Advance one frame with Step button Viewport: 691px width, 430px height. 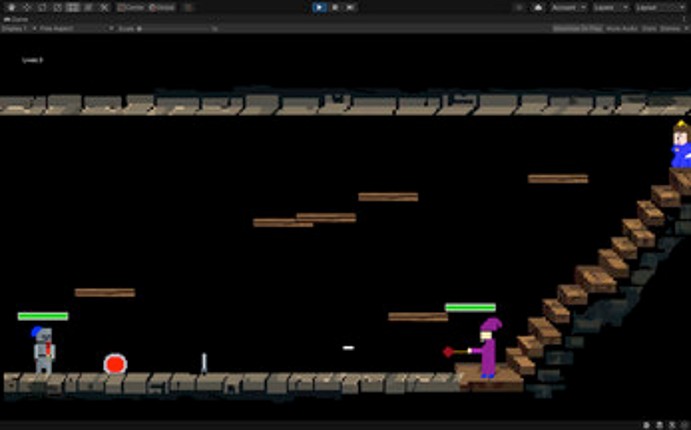350,7
